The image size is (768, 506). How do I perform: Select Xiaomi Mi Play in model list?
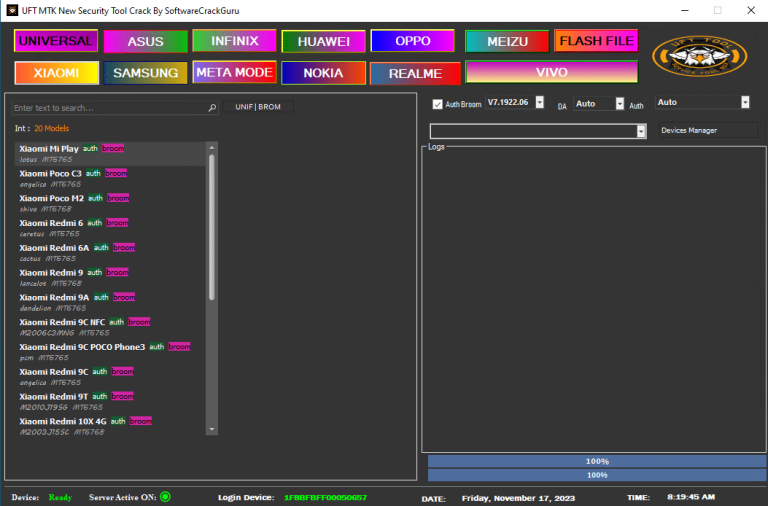pos(111,154)
